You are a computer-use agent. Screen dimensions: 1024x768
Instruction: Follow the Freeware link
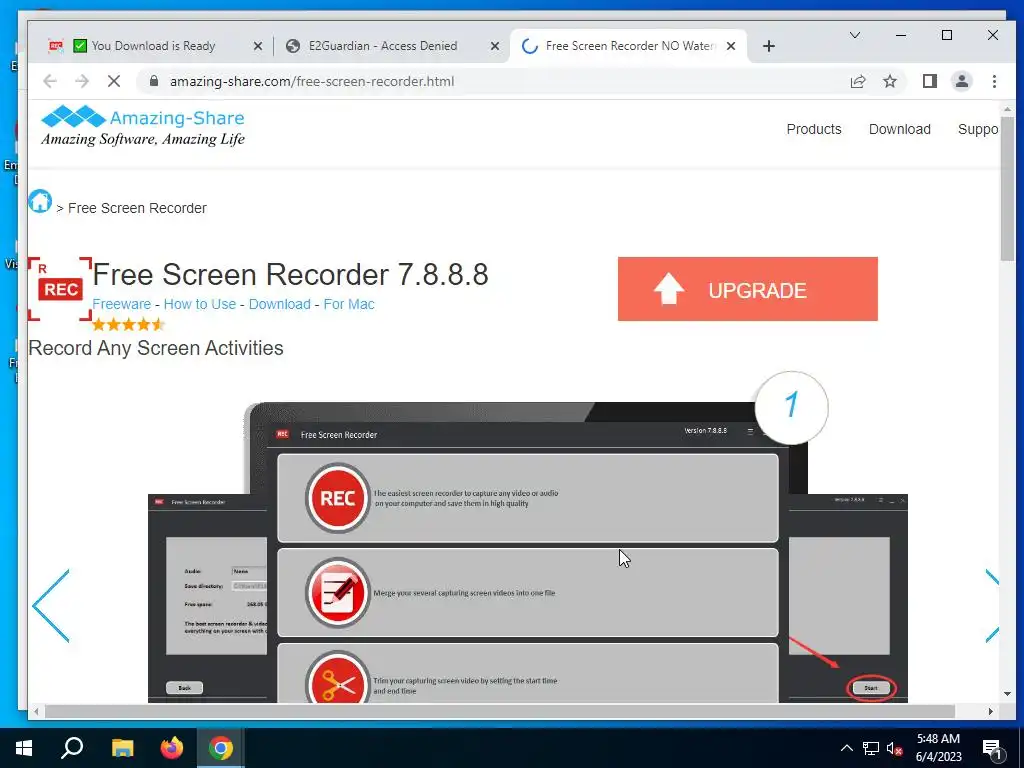121,304
